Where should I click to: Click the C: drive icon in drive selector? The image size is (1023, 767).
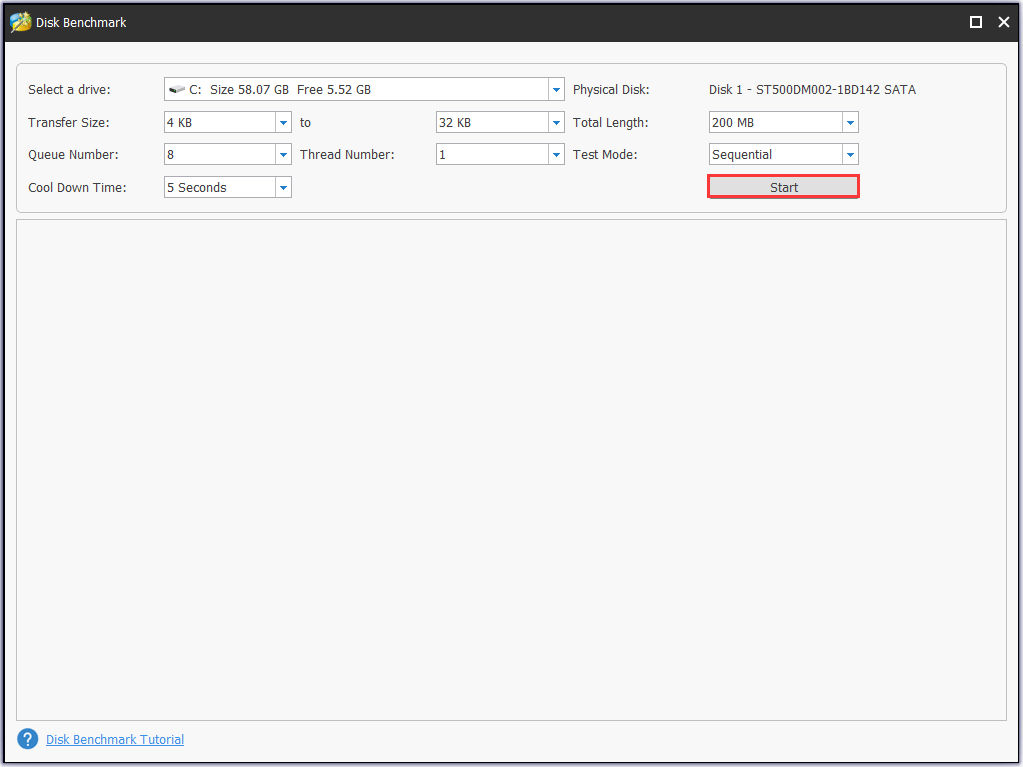point(176,89)
